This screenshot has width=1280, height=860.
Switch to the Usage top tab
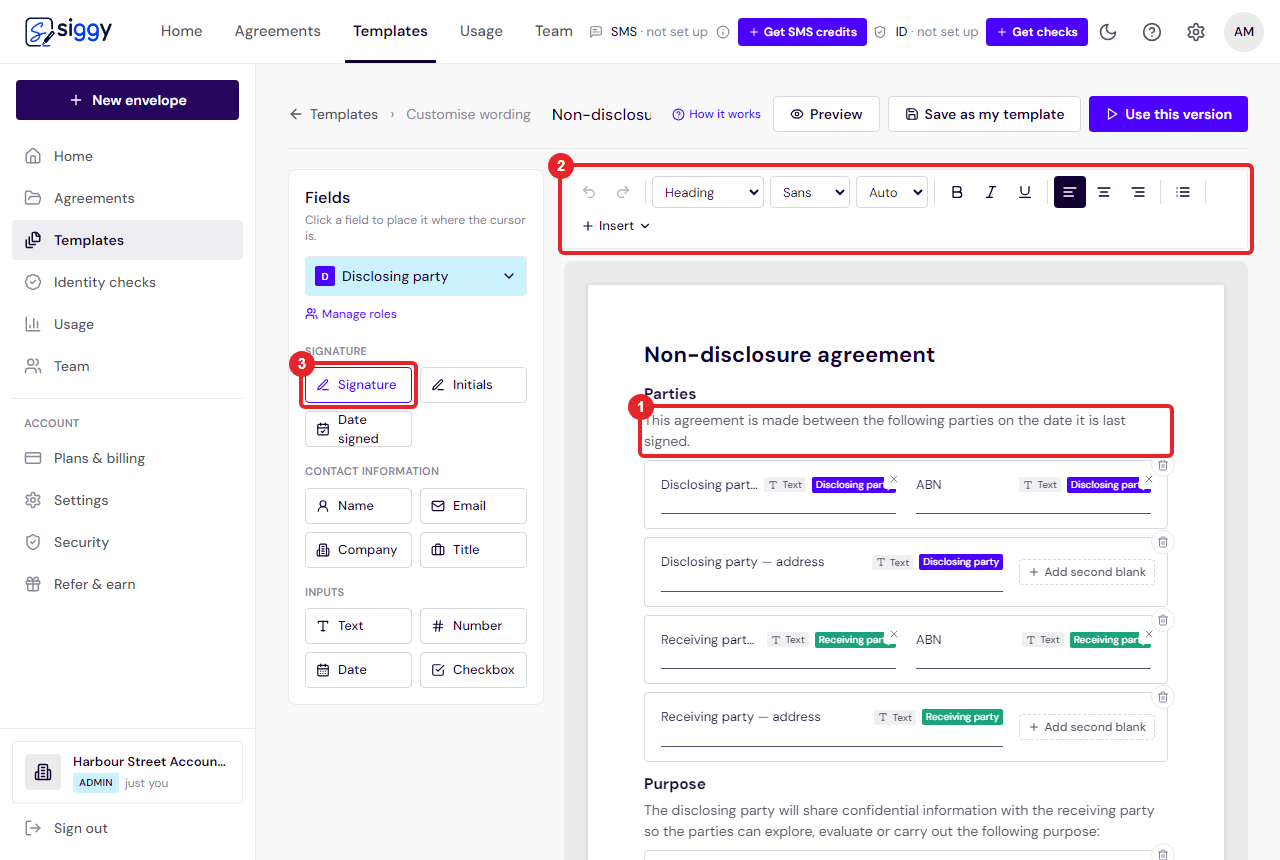tap(481, 31)
